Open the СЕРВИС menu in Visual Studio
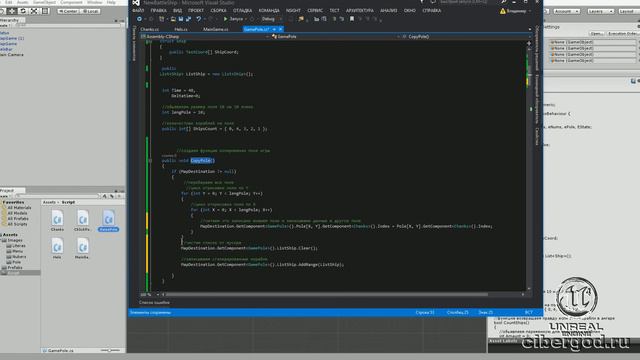This screenshot has width=640, height=360. [315, 11]
